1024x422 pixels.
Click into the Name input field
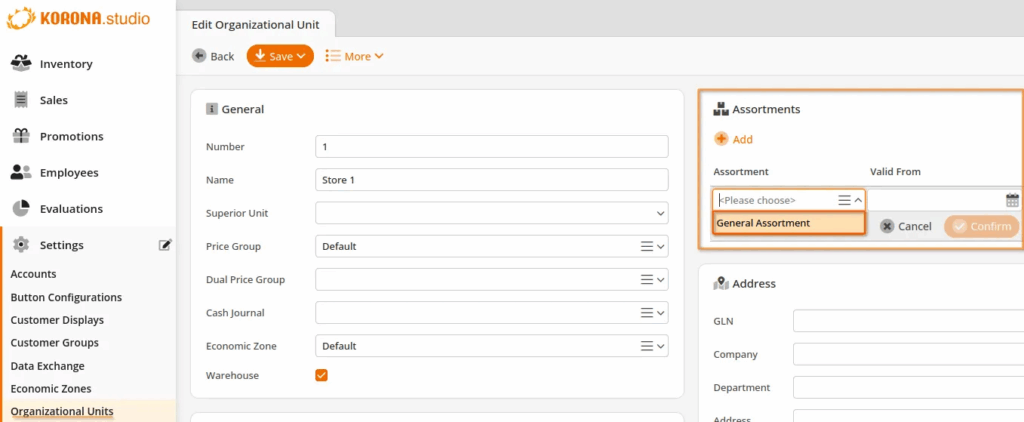pyautogui.click(x=492, y=180)
